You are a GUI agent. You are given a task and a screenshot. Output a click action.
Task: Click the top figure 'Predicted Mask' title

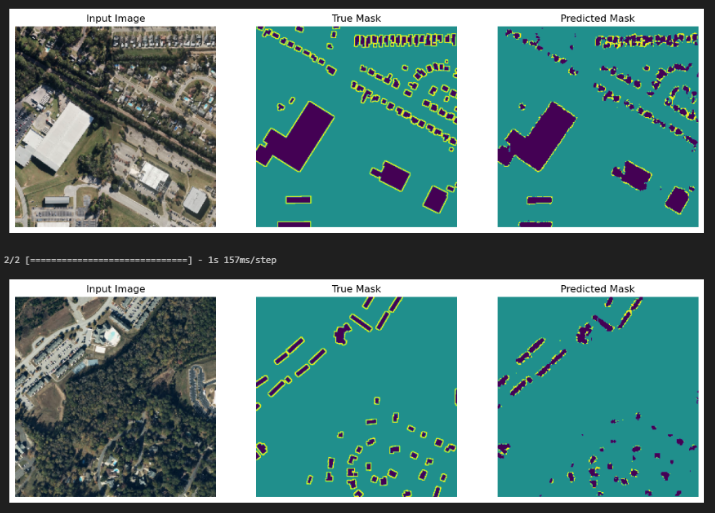597,18
